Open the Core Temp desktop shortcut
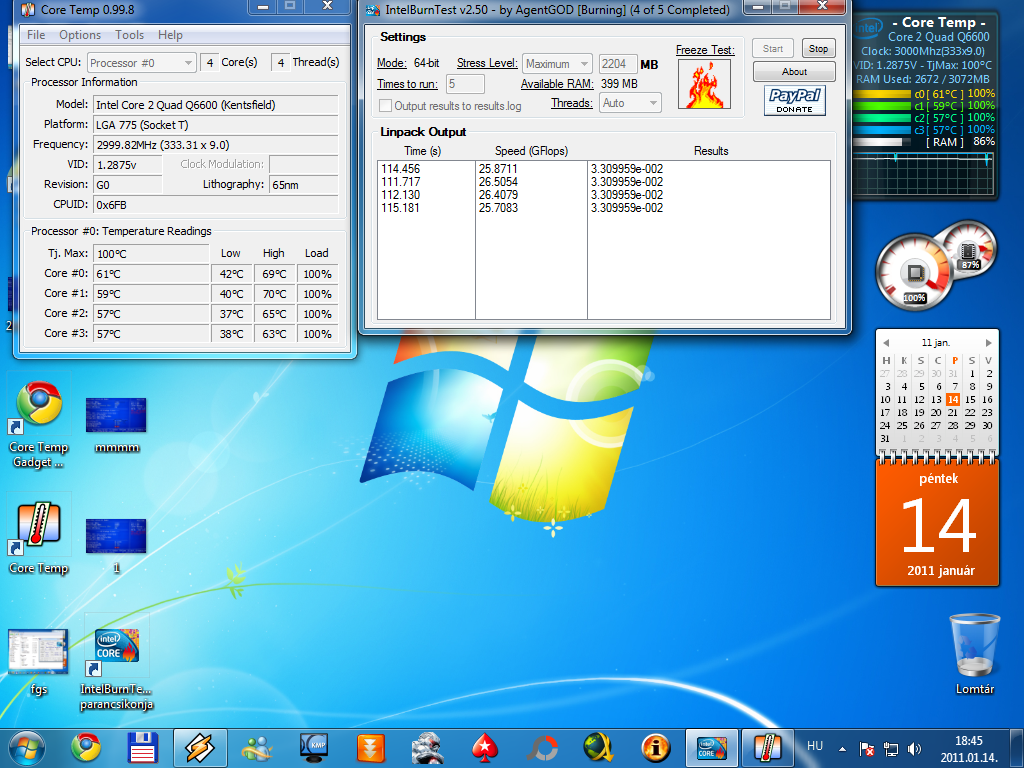 coord(39,524)
